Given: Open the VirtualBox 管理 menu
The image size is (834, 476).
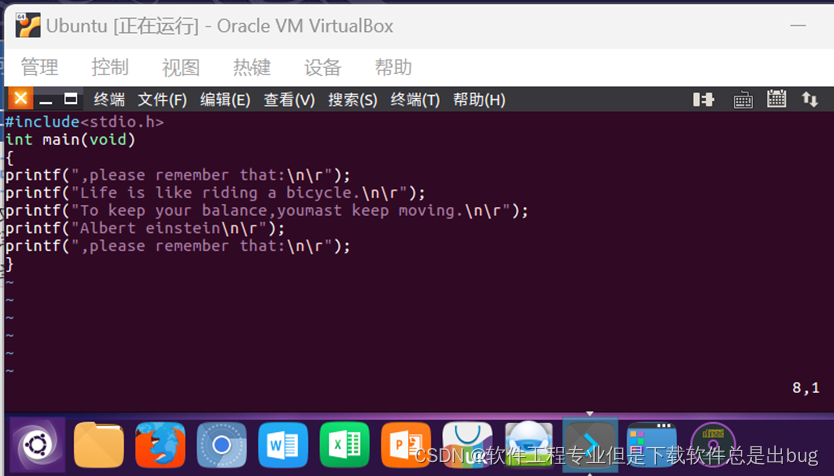Looking at the screenshot, I should (x=39, y=68).
